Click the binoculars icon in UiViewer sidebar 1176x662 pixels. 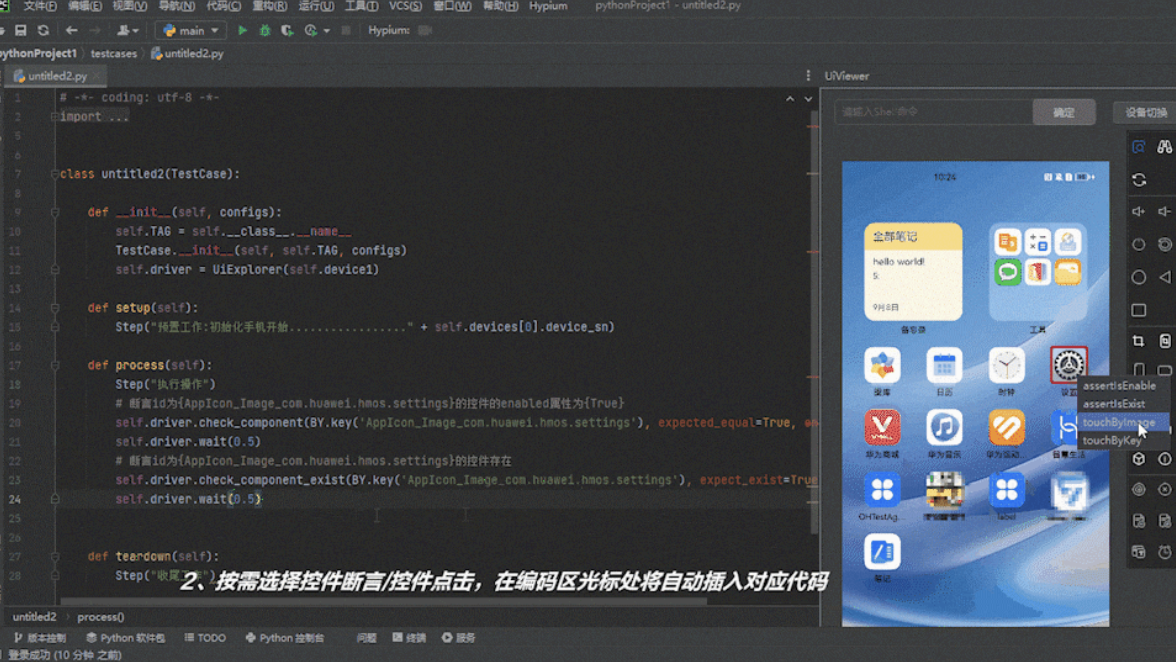click(1164, 147)
